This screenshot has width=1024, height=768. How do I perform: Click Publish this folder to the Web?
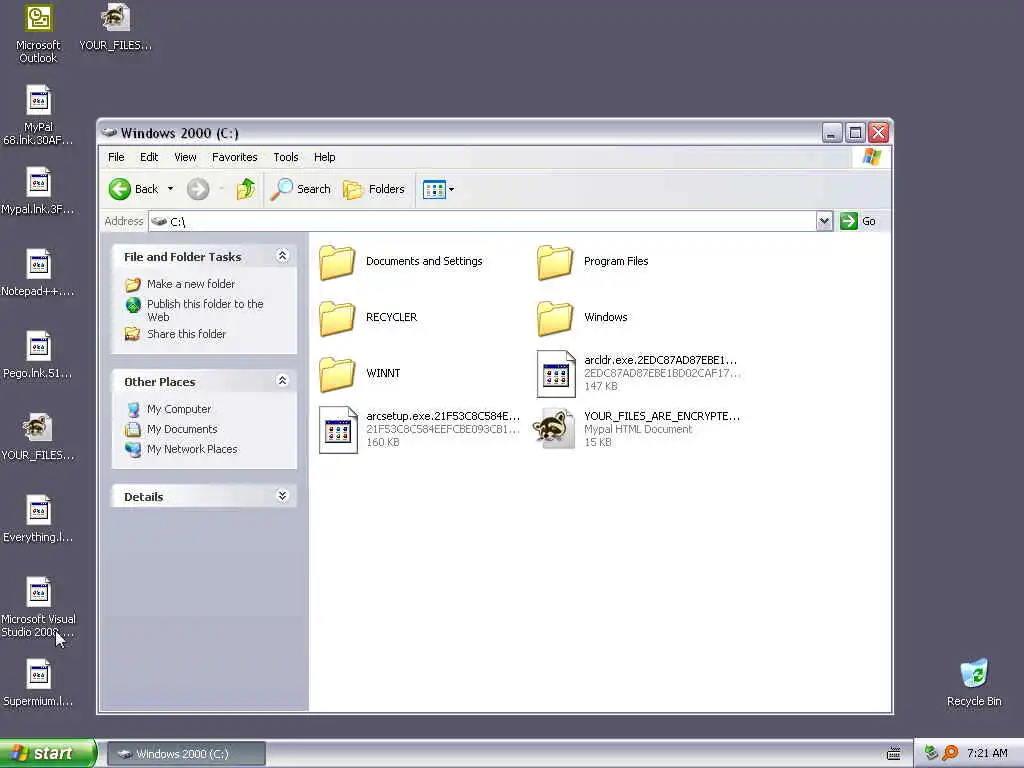205,310
